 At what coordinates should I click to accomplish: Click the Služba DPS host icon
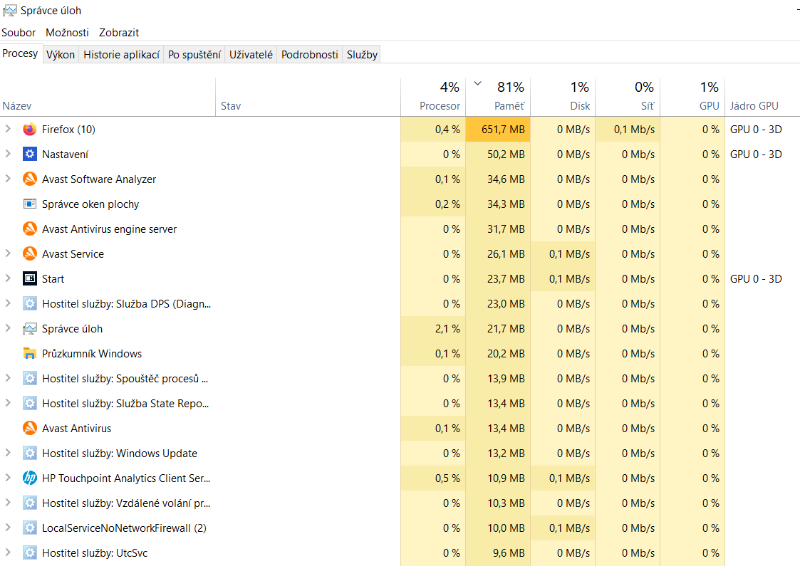click(x=30, y=304)
